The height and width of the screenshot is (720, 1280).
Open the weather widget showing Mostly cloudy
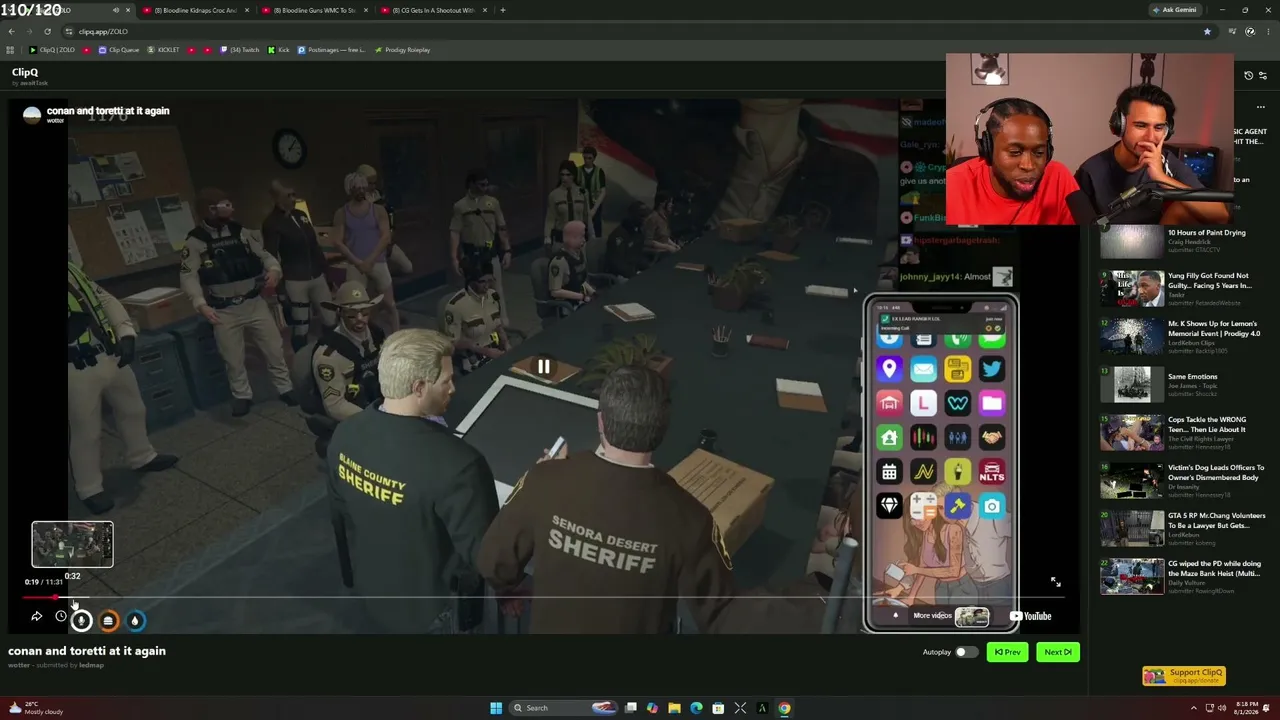[x=36, y=708]
